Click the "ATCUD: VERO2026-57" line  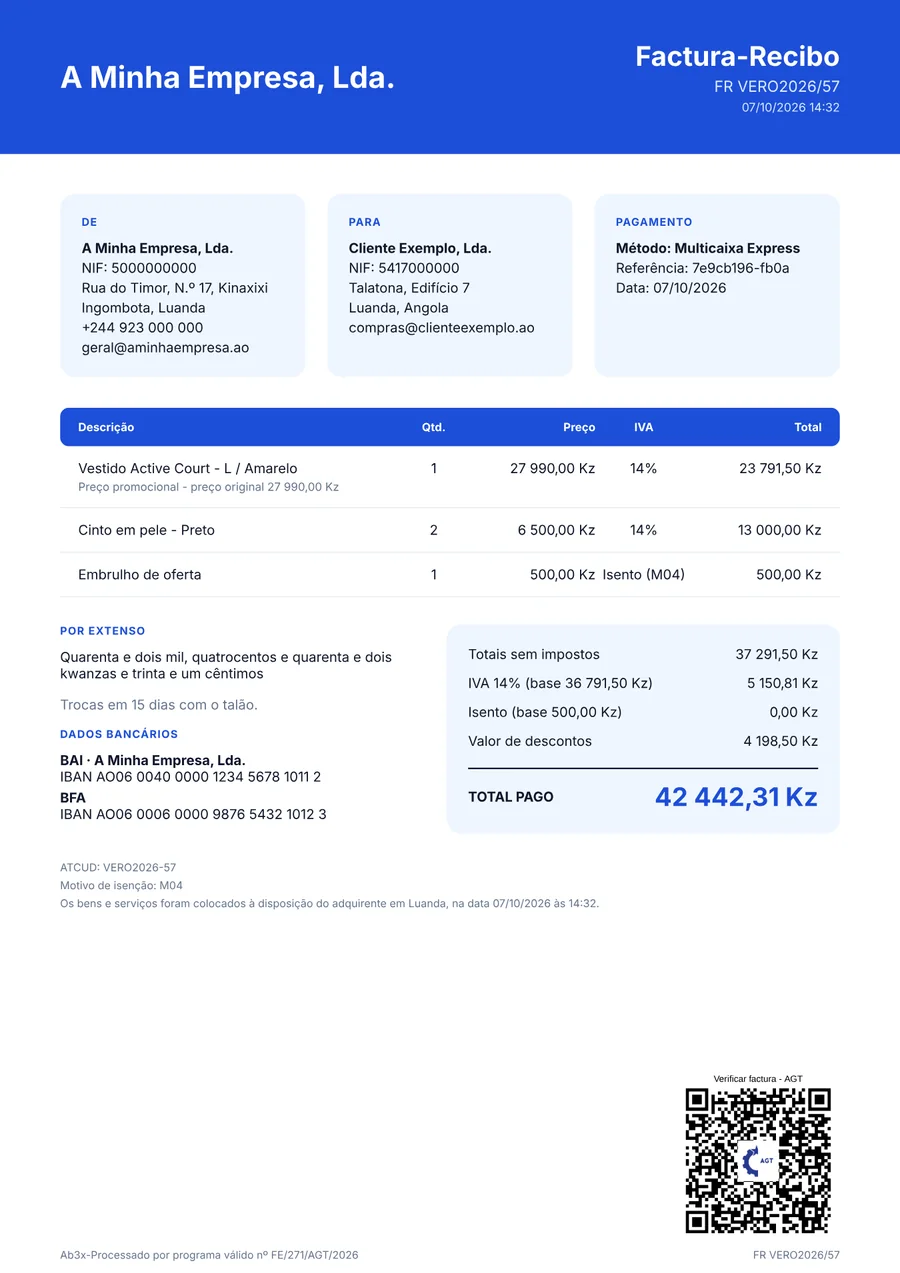click(x=118, y=868)
